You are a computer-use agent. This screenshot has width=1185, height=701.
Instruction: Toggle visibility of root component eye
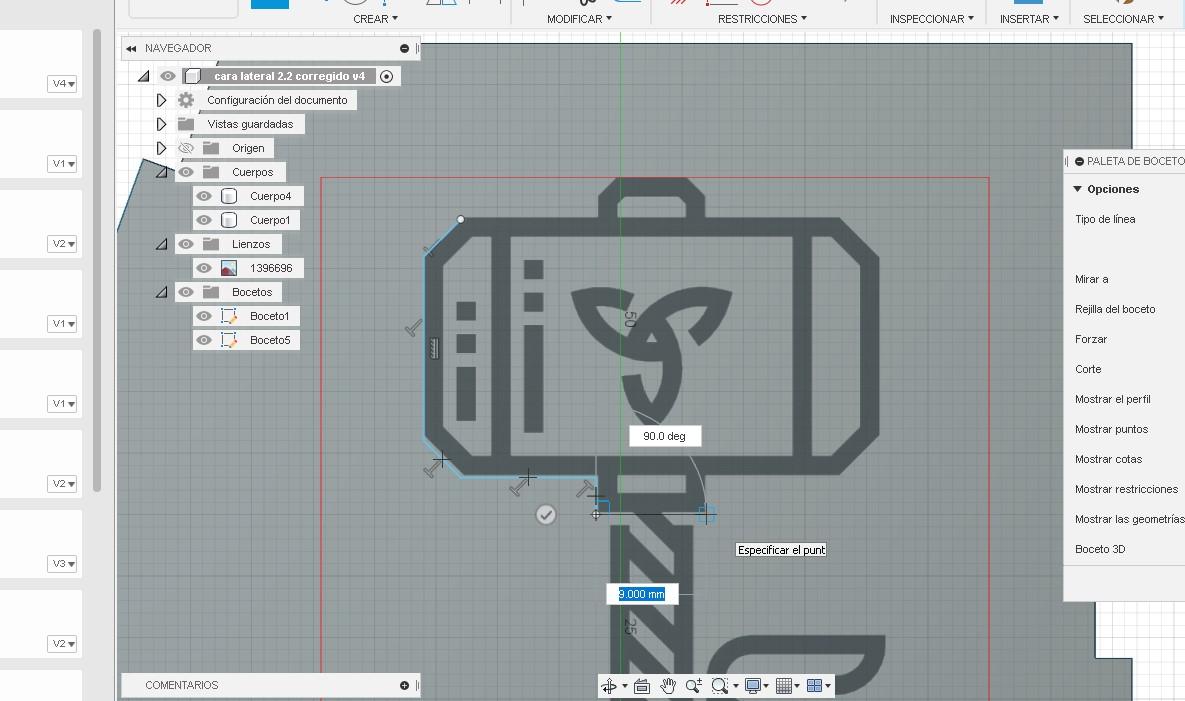(168, 76)
